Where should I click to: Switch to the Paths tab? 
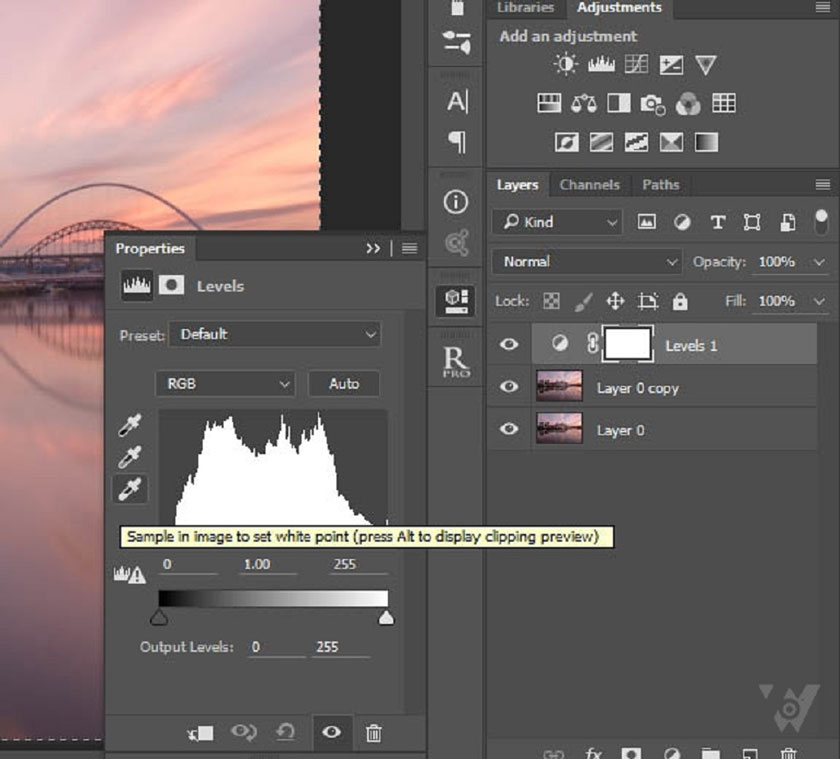coord(661,185)
